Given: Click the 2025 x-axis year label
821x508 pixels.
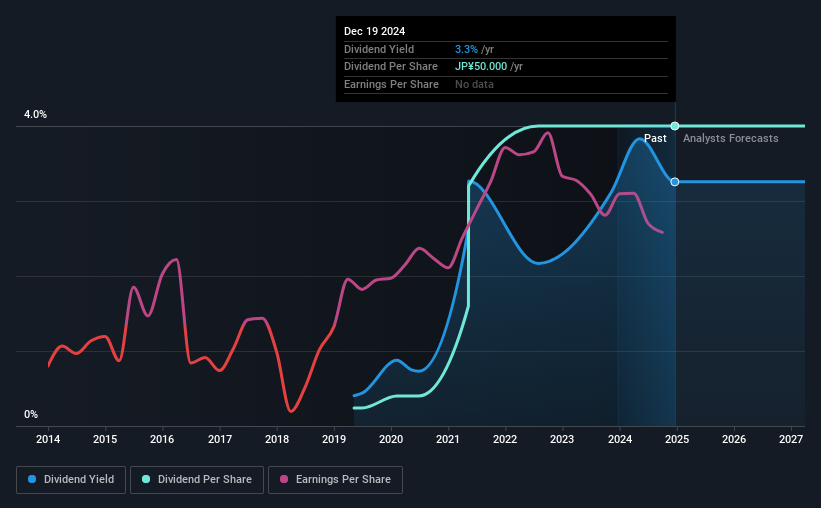Looking at the screenshot, I should (676, 439).
